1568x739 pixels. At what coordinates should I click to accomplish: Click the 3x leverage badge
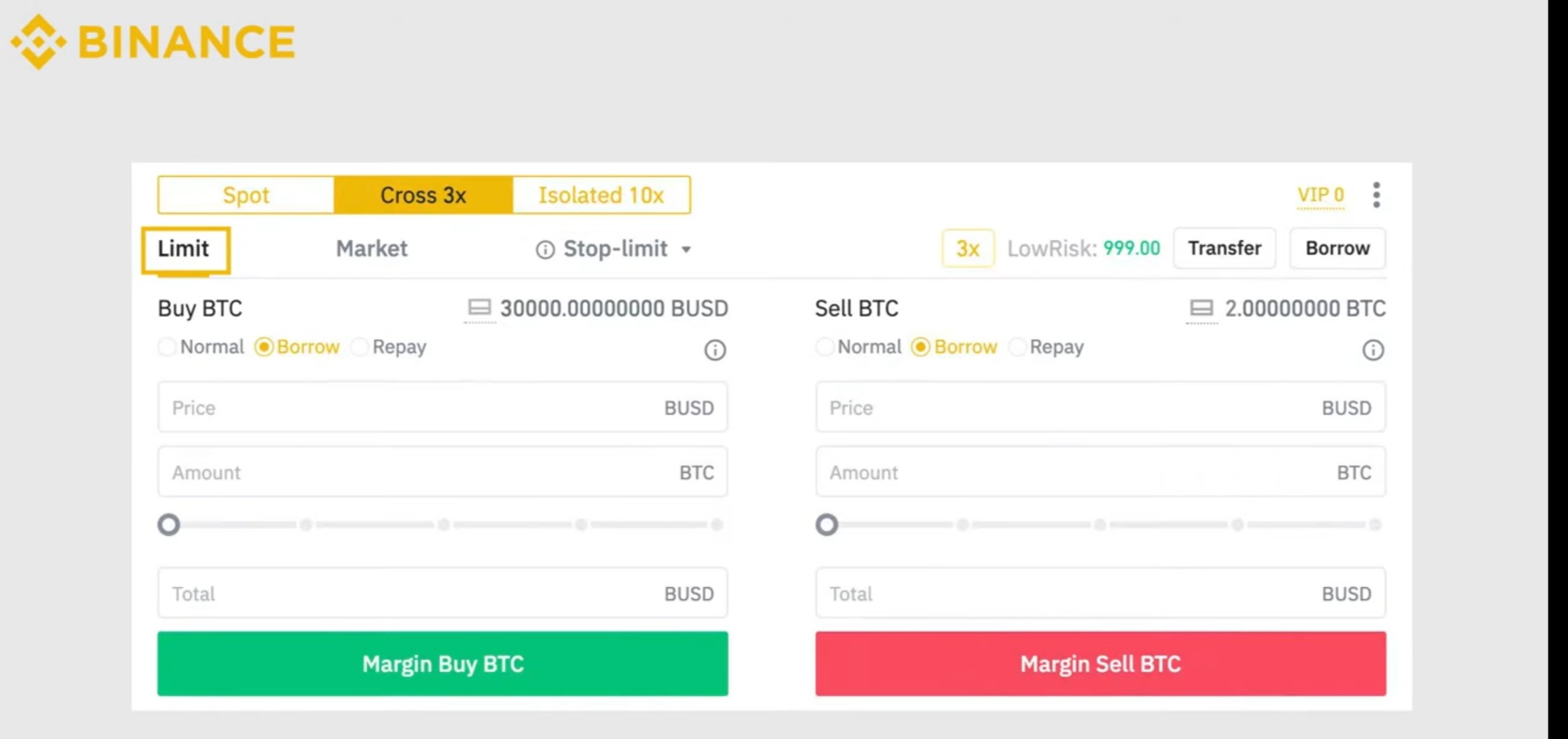pyautogui.click(x=968, y=248)
